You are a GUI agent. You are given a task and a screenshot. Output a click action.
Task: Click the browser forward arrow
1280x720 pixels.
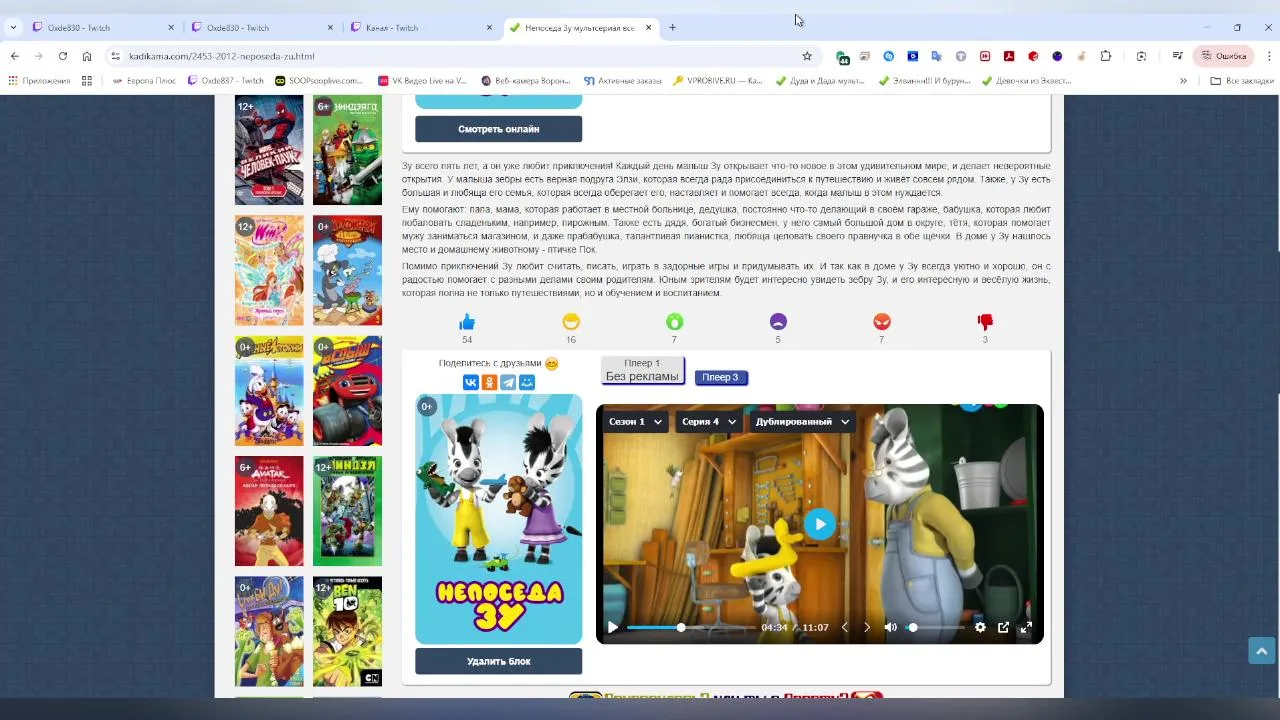click(39, 56)
